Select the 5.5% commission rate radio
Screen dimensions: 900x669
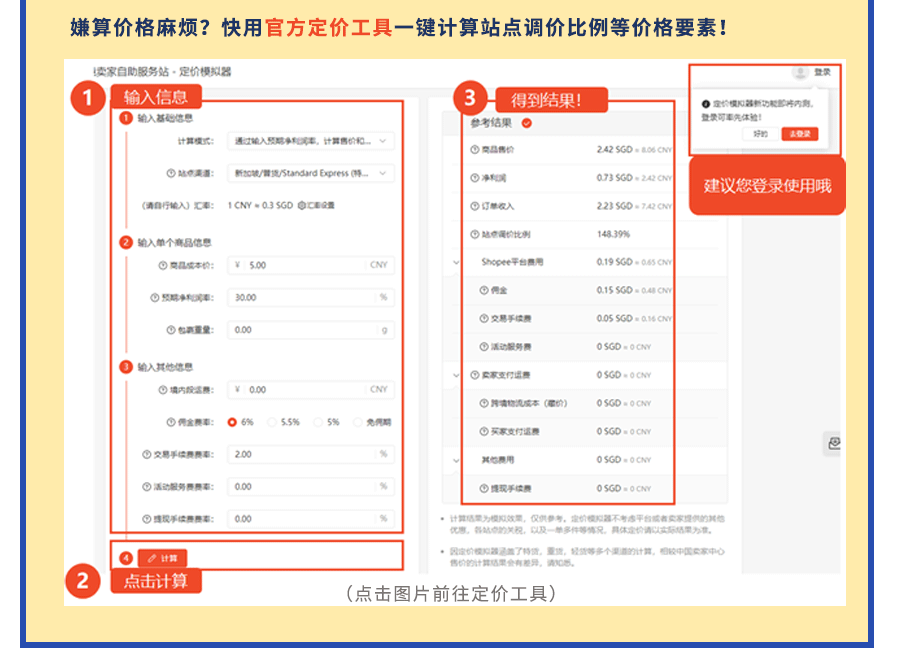coord(272,422)
